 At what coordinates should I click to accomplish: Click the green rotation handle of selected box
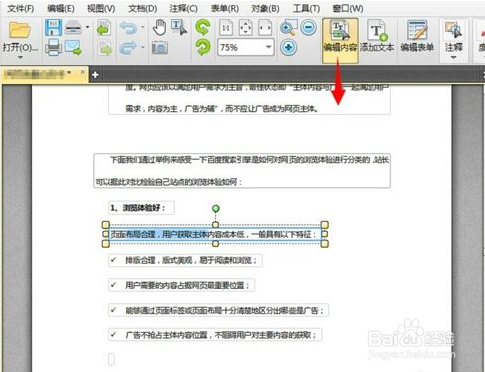pyautogui.click(x=216, y=209)
